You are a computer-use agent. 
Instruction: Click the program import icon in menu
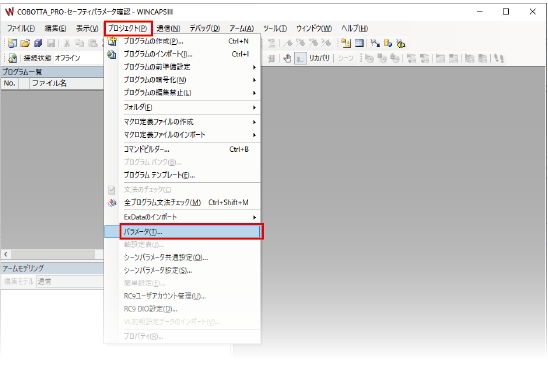pyautogui.click(x=112, y=54)
